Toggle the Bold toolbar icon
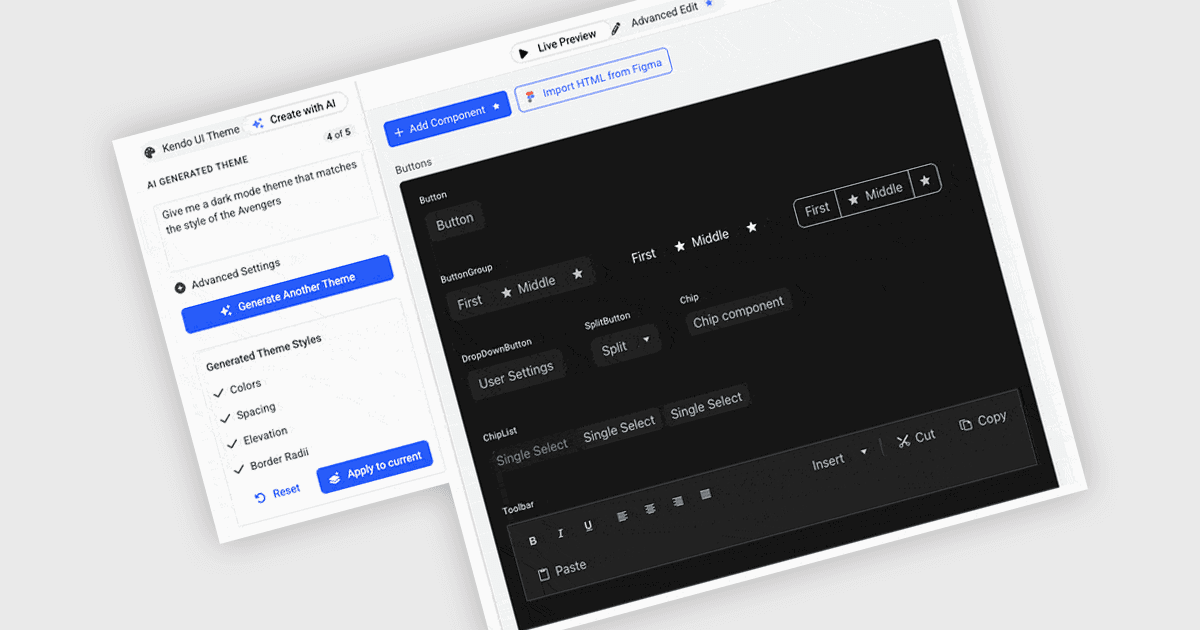 [x=532, y=541]
